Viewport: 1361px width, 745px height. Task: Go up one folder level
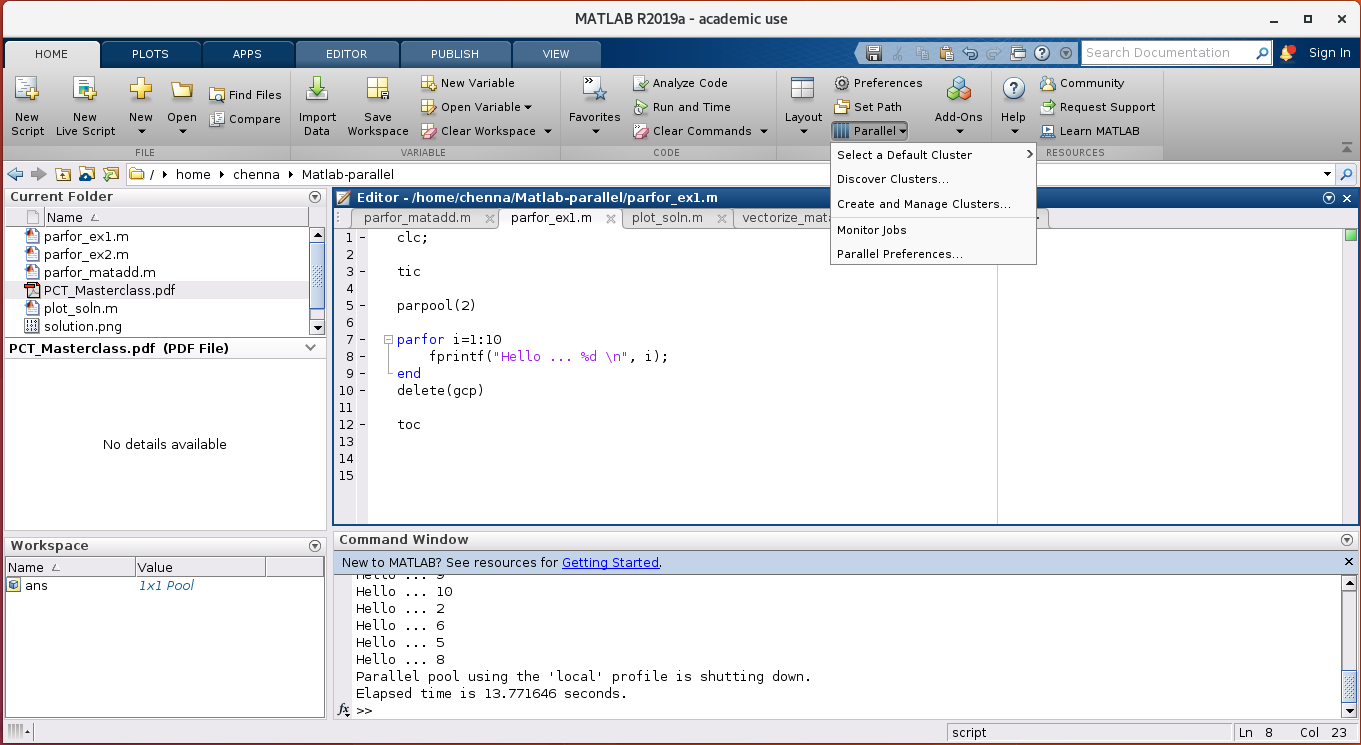[63, 174]
